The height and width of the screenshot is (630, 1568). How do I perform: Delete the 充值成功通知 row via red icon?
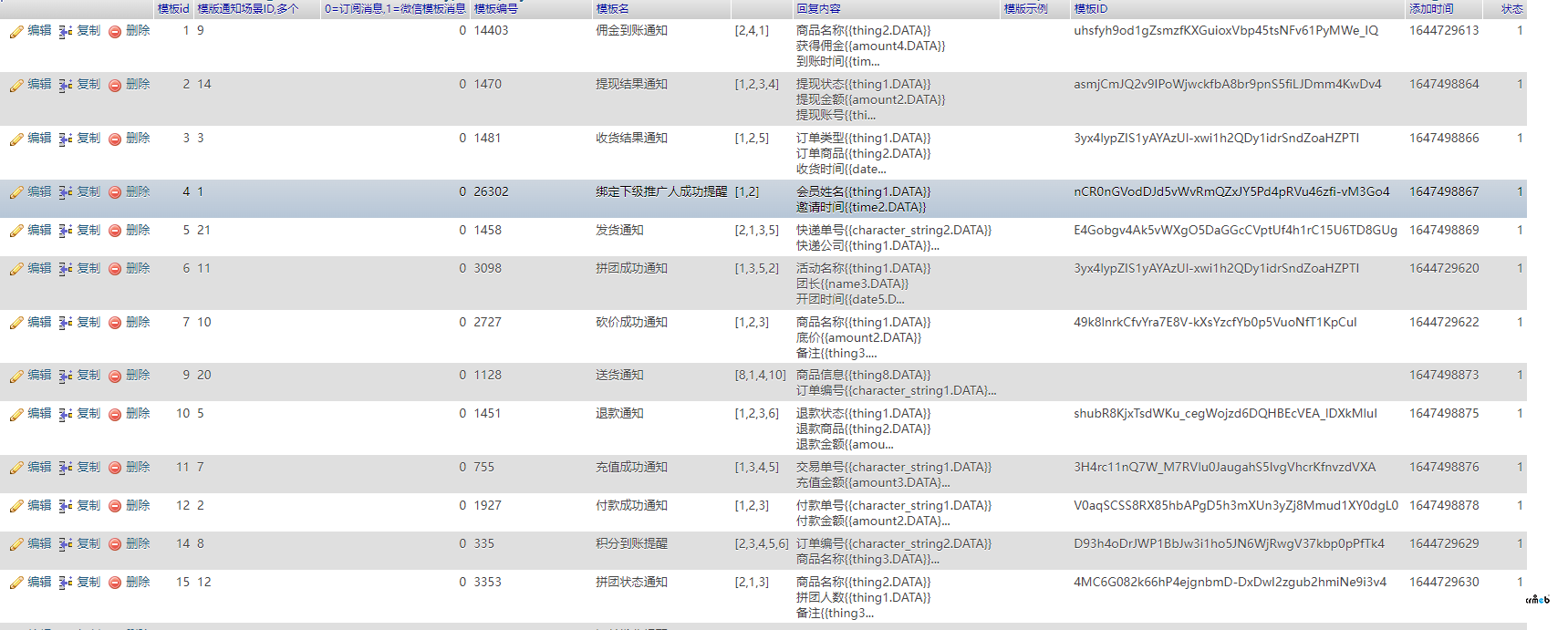[x=115, y=469]
